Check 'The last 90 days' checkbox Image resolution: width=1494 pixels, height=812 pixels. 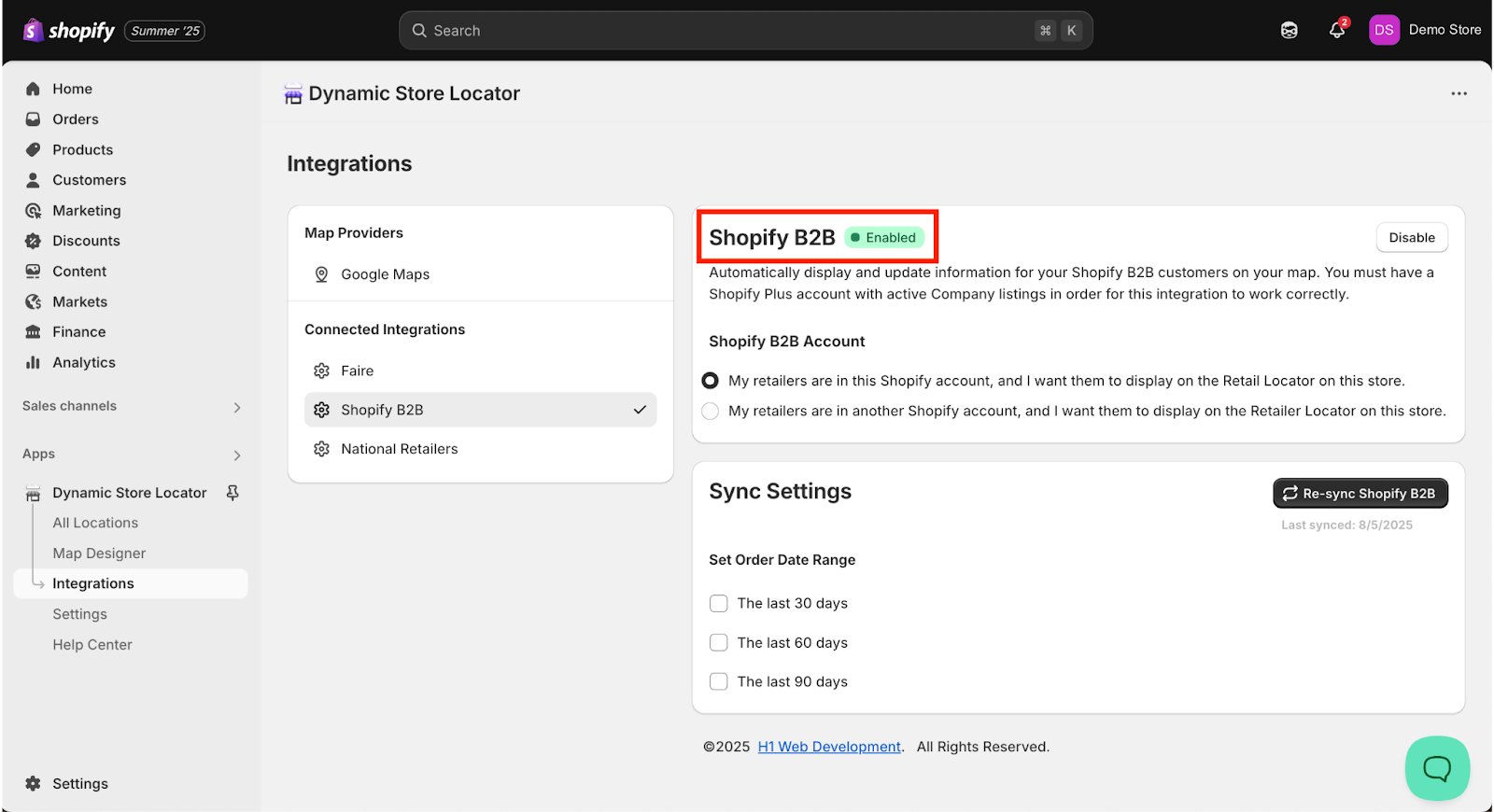coord(718,682)
